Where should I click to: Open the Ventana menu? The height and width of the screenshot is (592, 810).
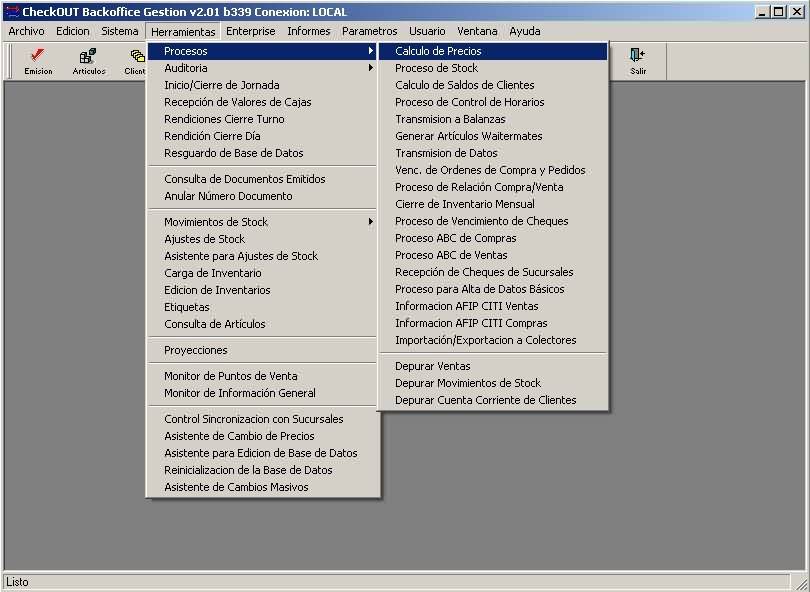477,31
